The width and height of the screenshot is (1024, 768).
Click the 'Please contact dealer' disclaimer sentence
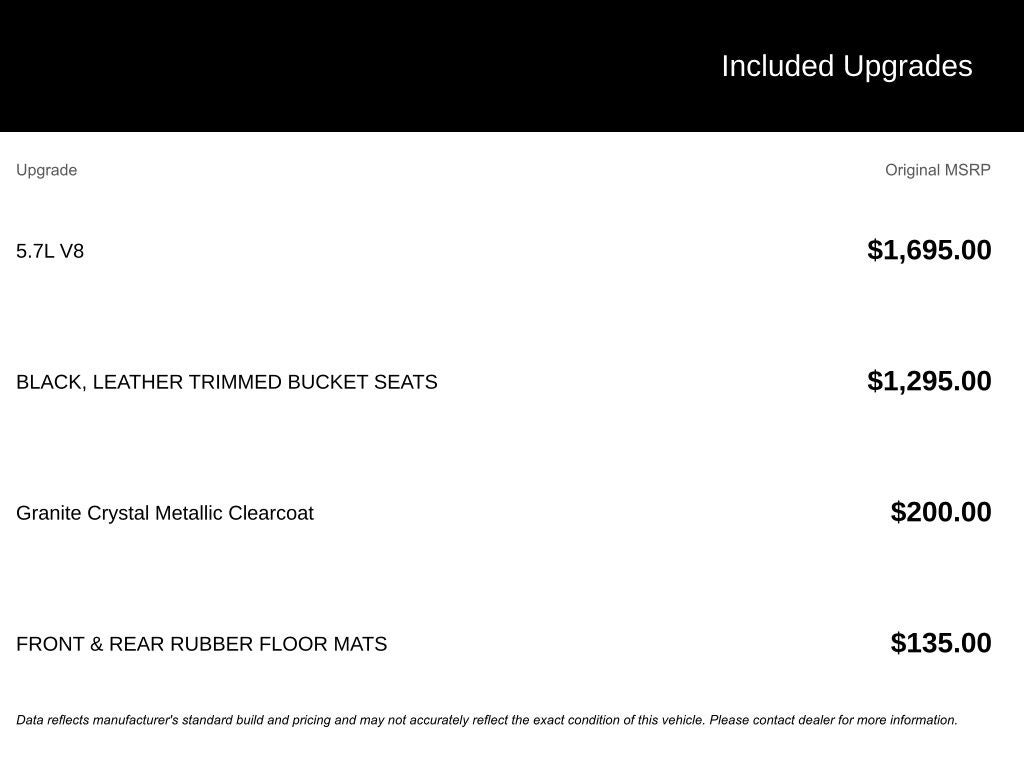pos(834,720)
